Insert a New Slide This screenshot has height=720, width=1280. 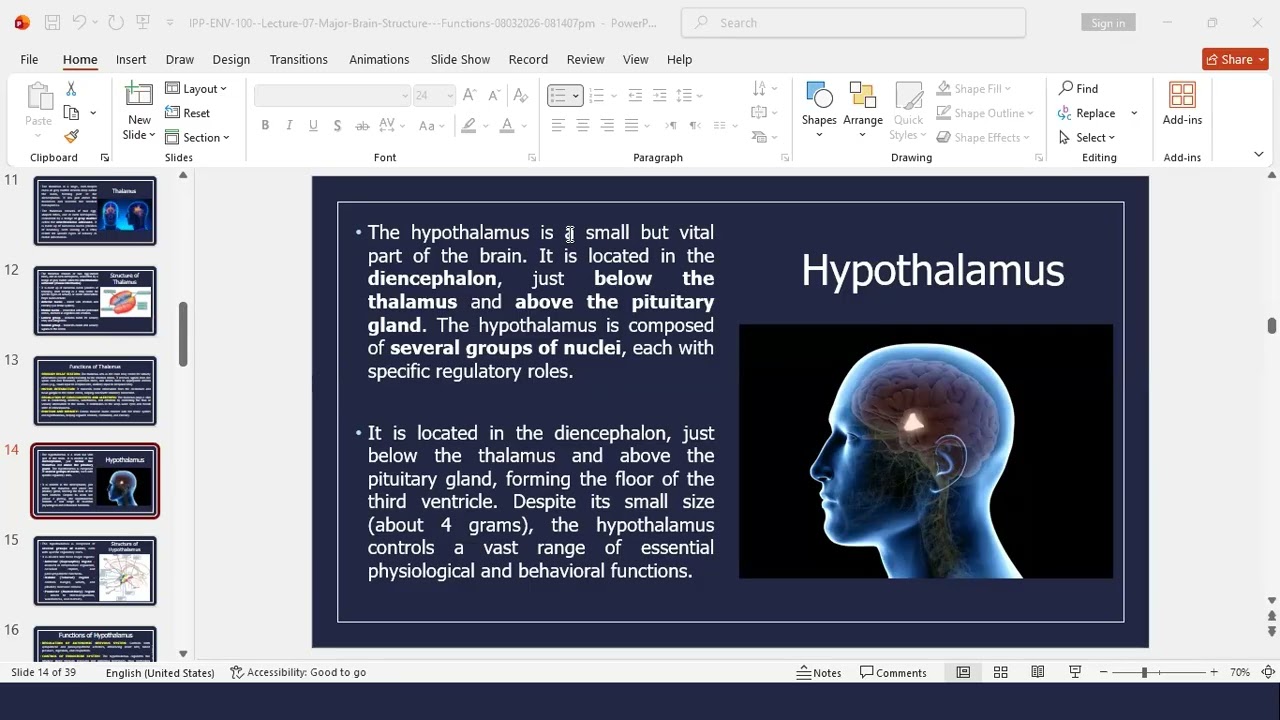pos(139,111)
